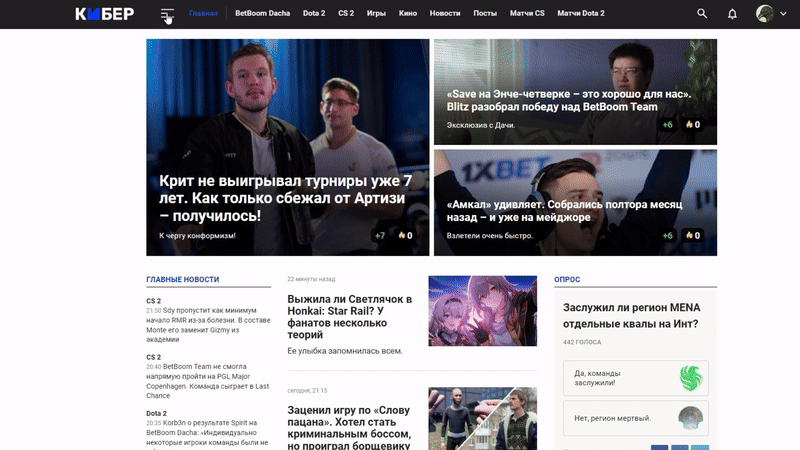Viewport: 800px width, 450px height.
Task: Open the Матчи Dota 2 menu item
Action: [x=581, y=13]
